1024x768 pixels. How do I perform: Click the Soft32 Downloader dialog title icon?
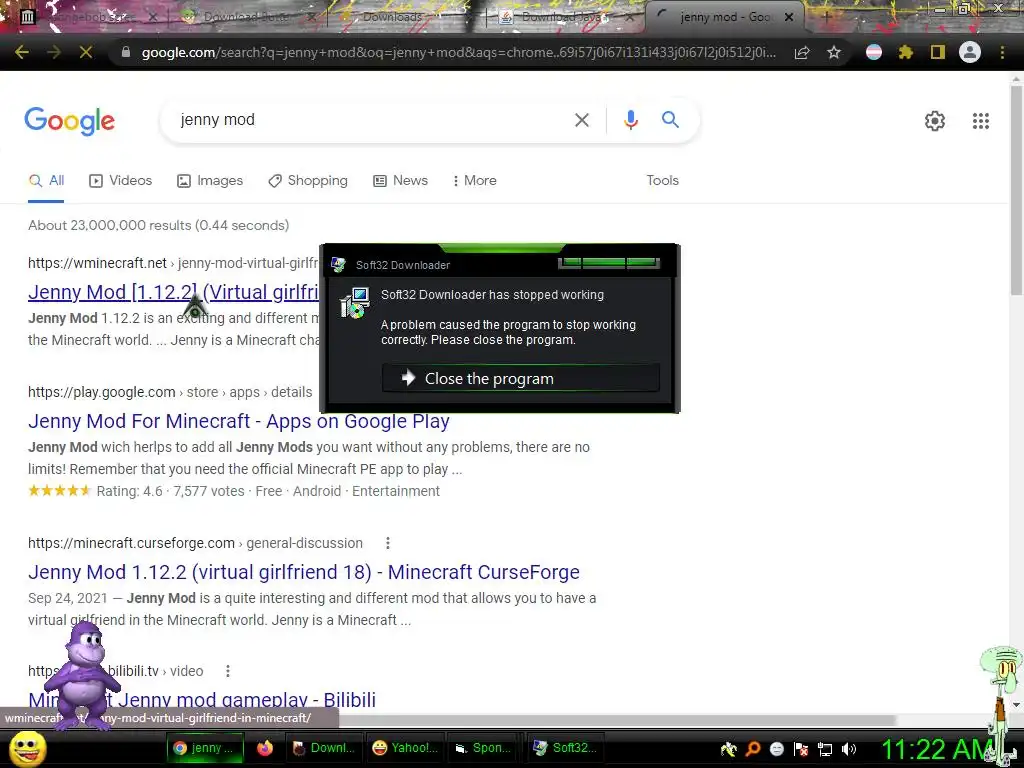click(338, 264)
